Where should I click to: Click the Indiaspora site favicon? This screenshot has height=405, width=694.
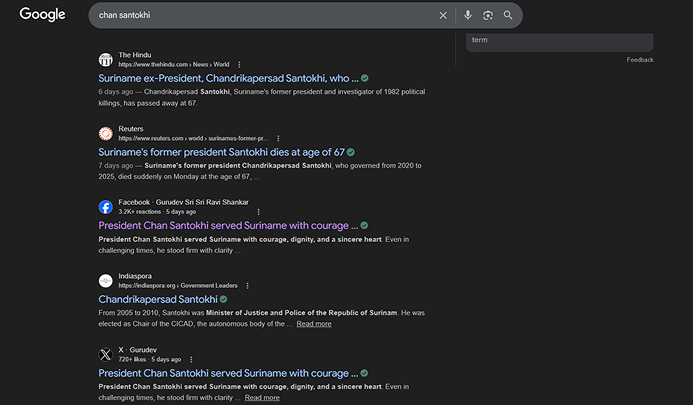pyautogui.click(x=106, y=281)
